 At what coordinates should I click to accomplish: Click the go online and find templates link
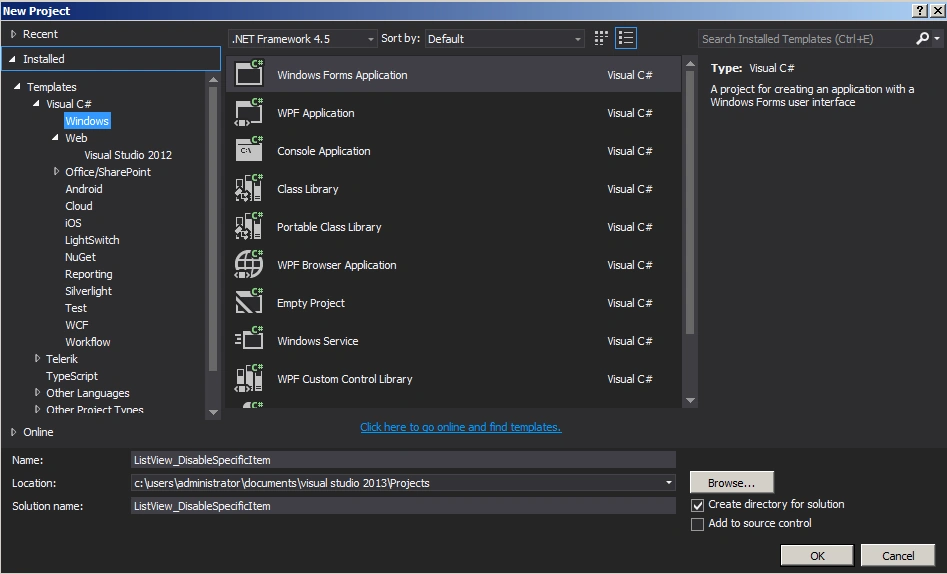pyautogui.click(x=461, y=427)
